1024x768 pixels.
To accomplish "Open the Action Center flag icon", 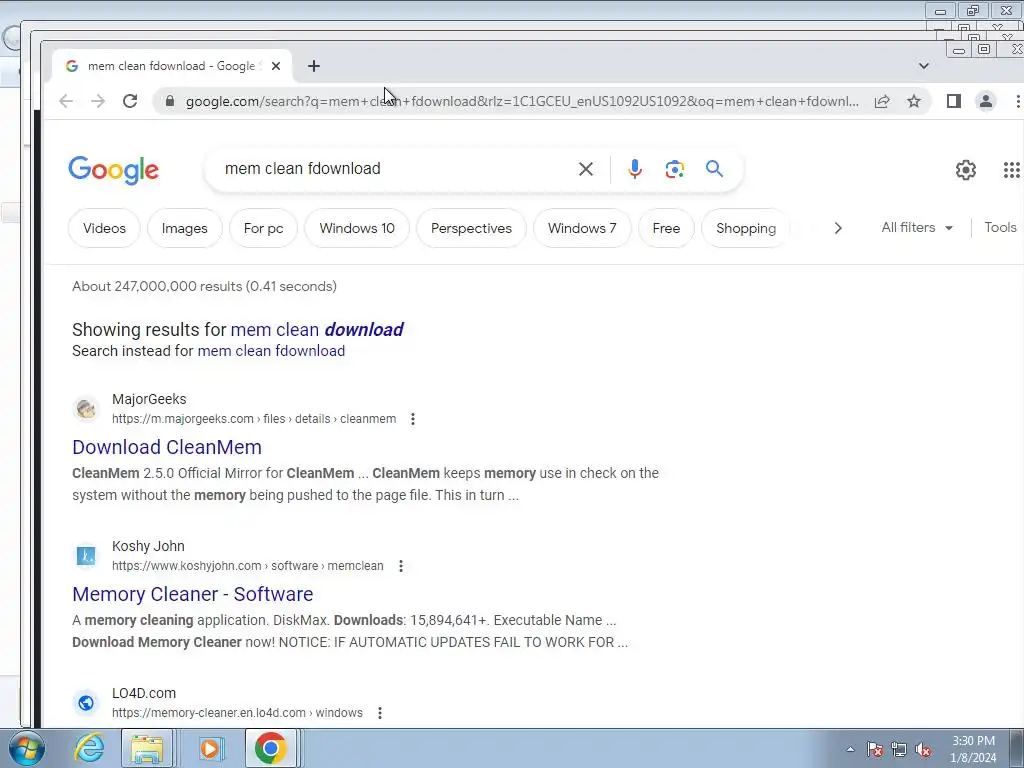I will (x=875, y=749).
